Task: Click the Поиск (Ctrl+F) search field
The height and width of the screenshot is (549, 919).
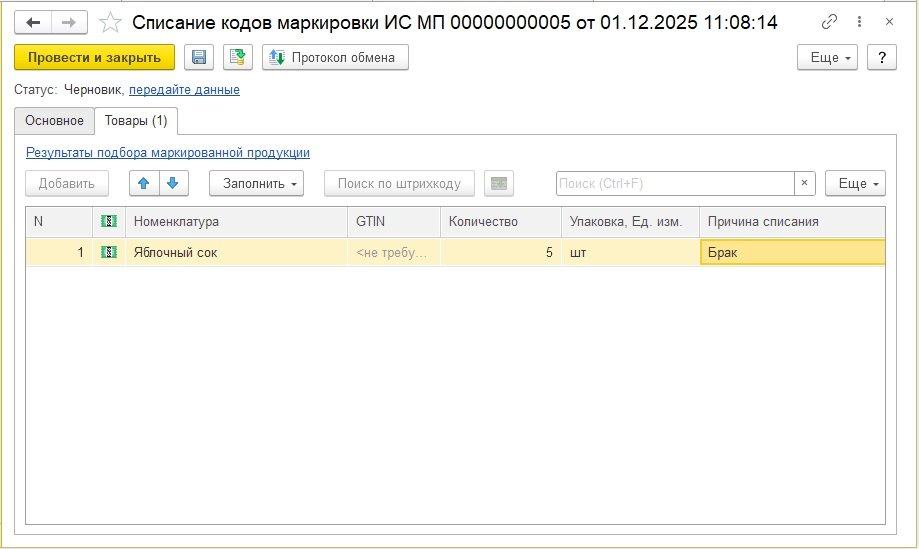Action: click(x=675, y=183)
